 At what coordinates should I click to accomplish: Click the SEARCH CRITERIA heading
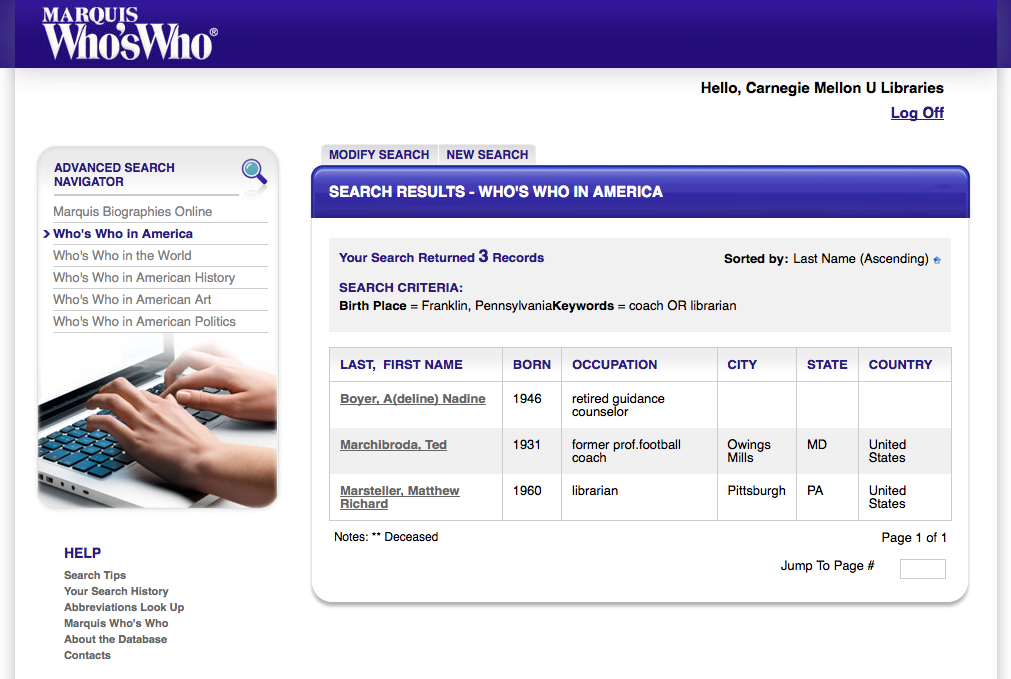coord(401,288)
